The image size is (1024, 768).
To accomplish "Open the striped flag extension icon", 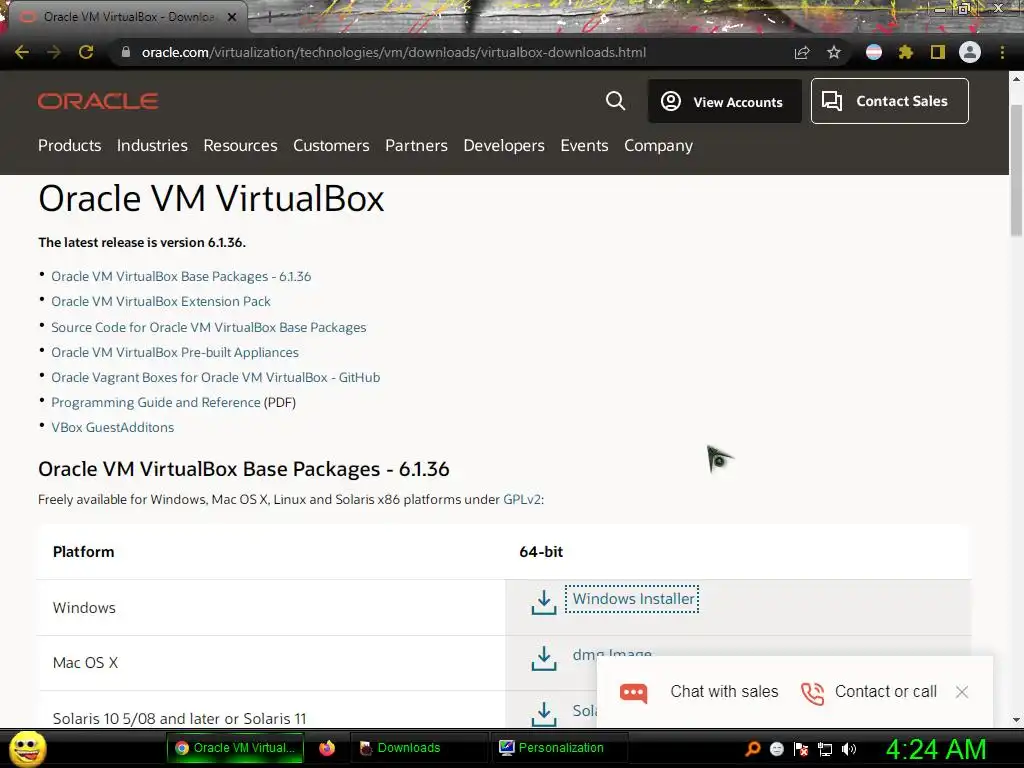I will click(x=874, y=52).
